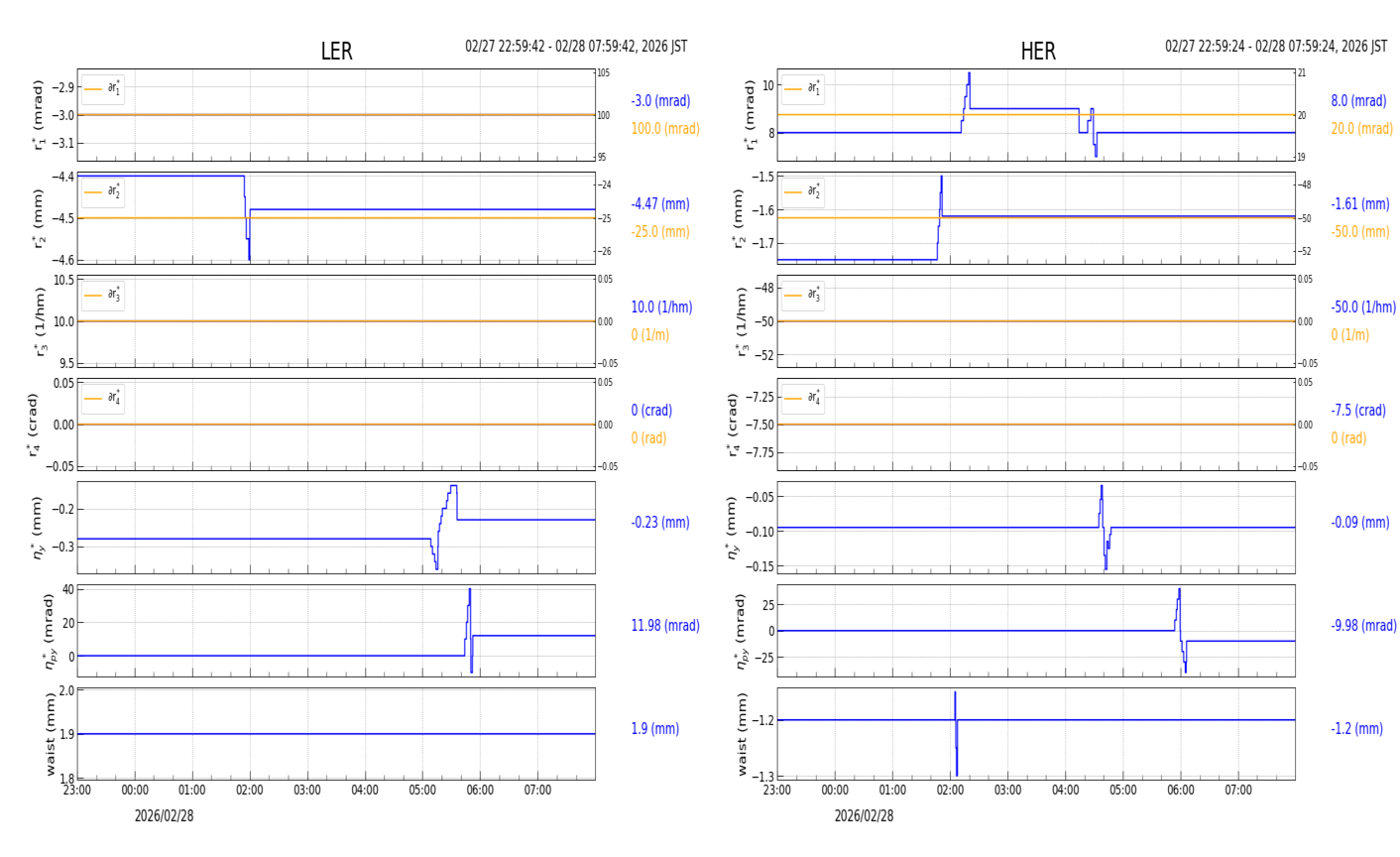This screenshot has height=857, width=1400.
Task: Click the HER plot title
Action: [1037, 52]
